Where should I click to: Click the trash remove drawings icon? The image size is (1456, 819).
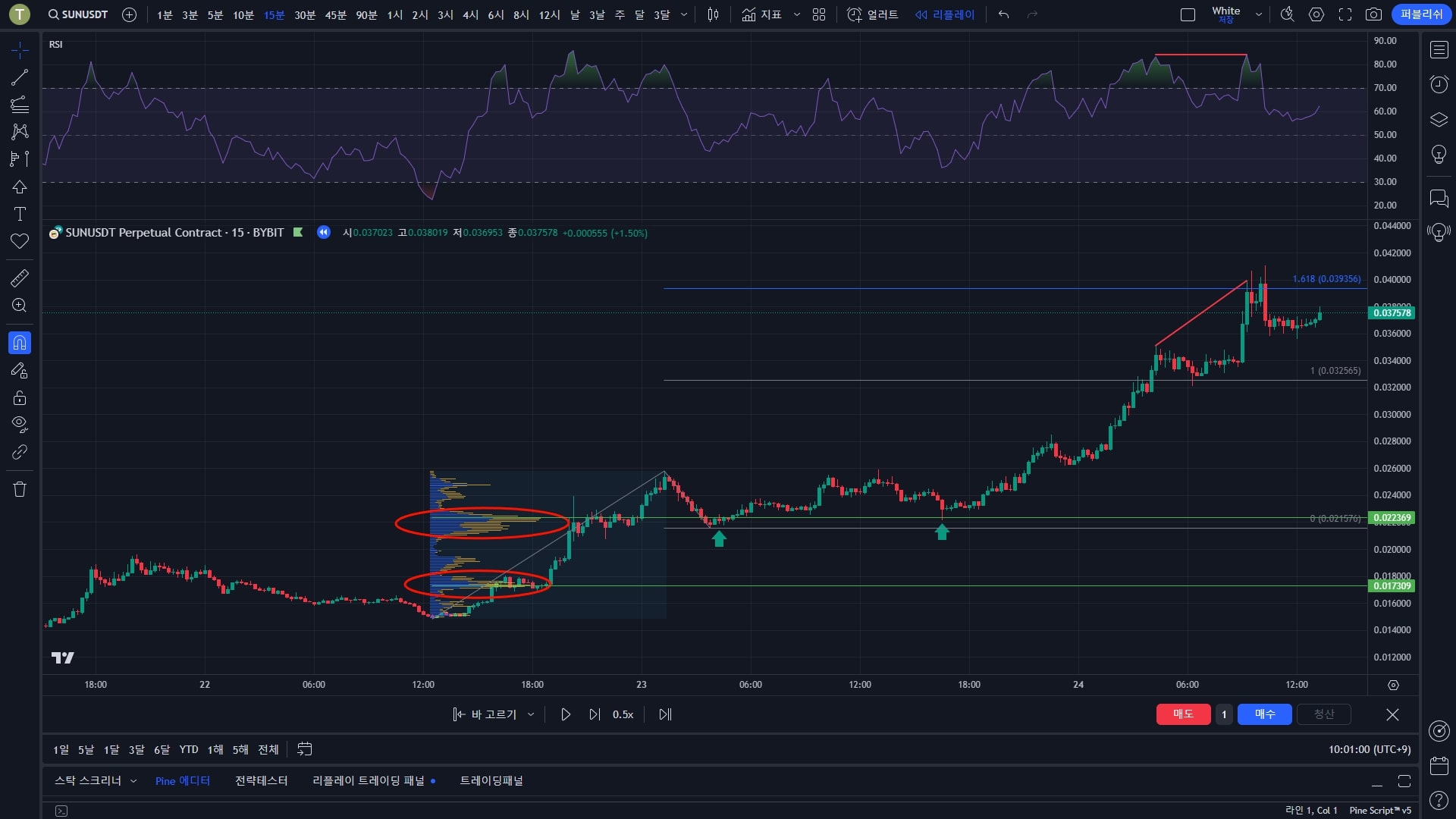click(20, 489)
